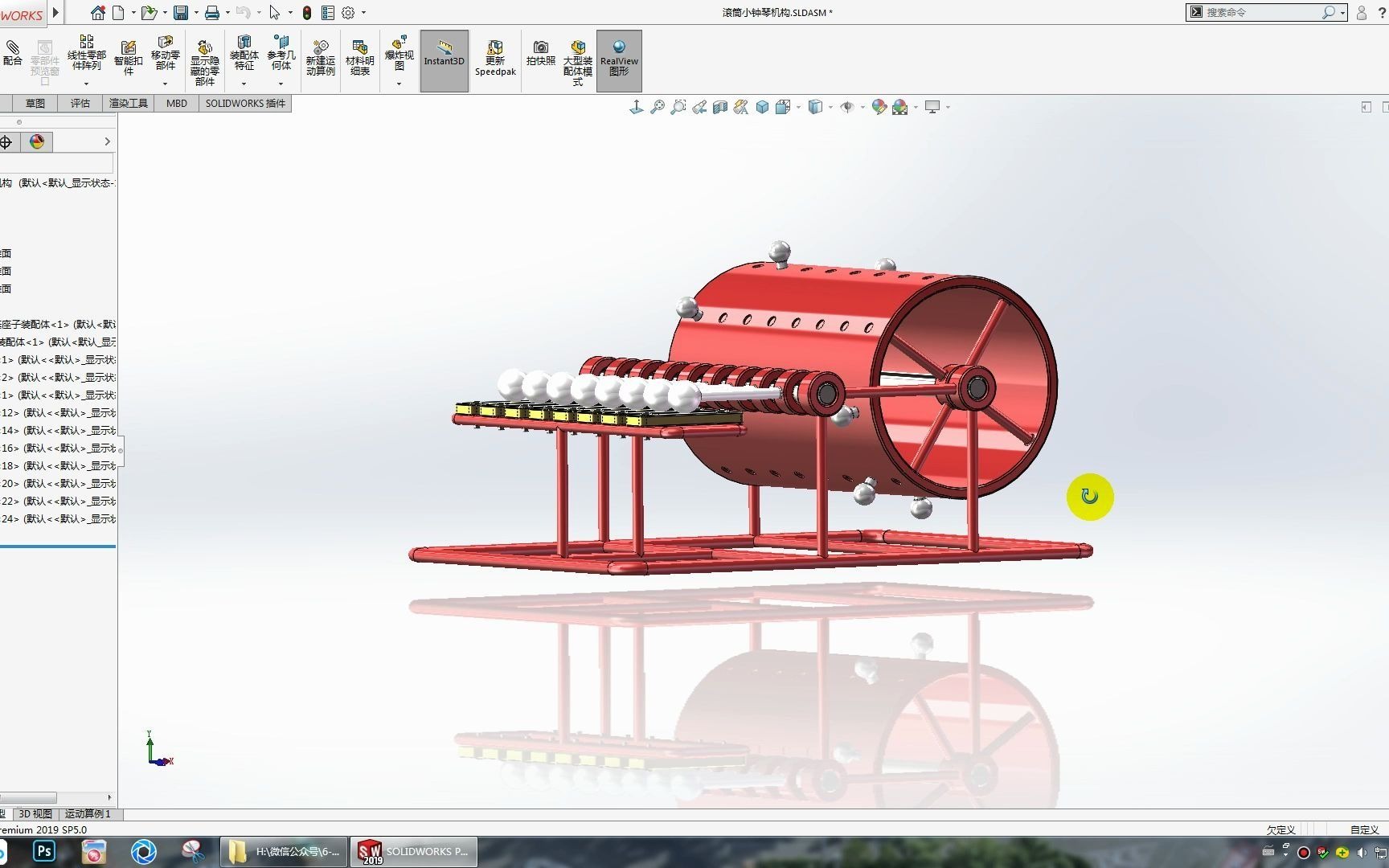Toggle RealView 图形 graphics
1389x868 pixels.
pos(619,61)
